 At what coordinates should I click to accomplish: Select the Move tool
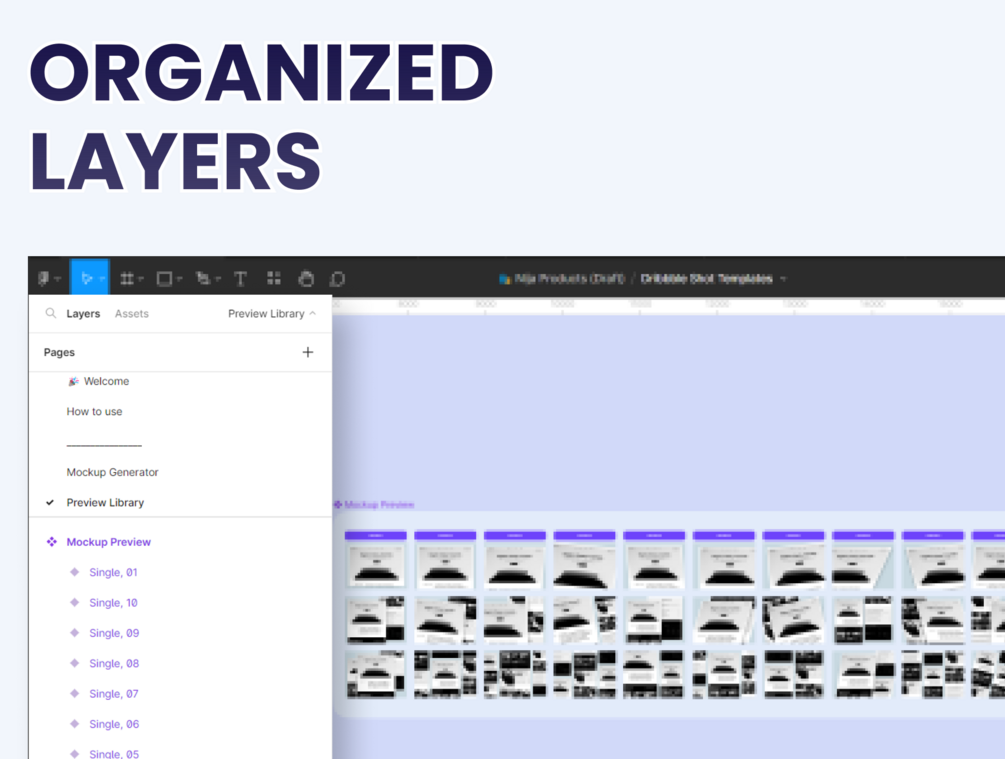click(x=87, y=278)
